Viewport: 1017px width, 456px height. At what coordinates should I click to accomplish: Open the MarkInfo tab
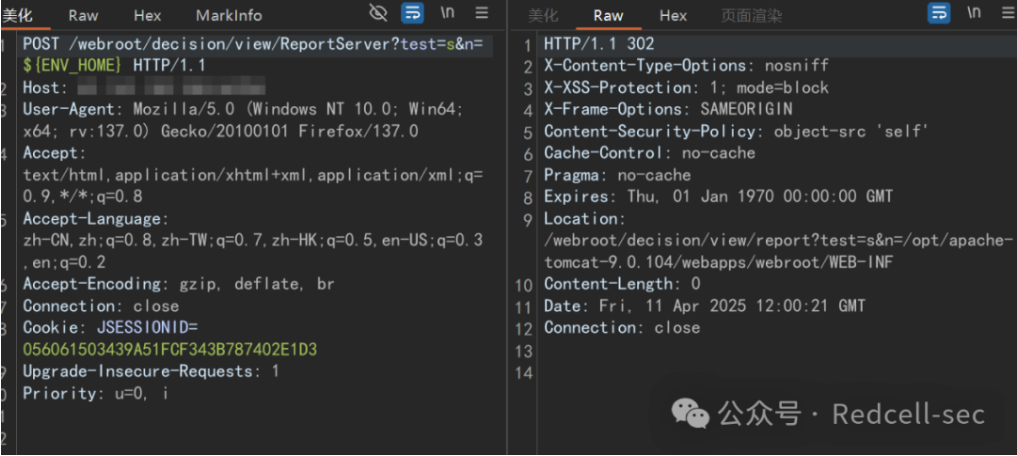(x=229, y=15)
